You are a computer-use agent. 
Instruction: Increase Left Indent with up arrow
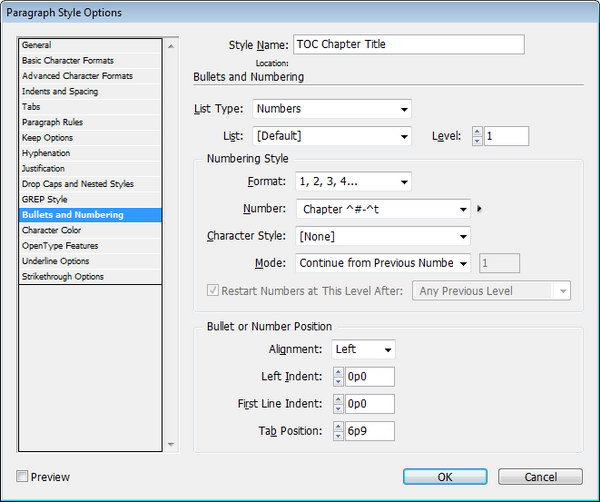(338, 372)
